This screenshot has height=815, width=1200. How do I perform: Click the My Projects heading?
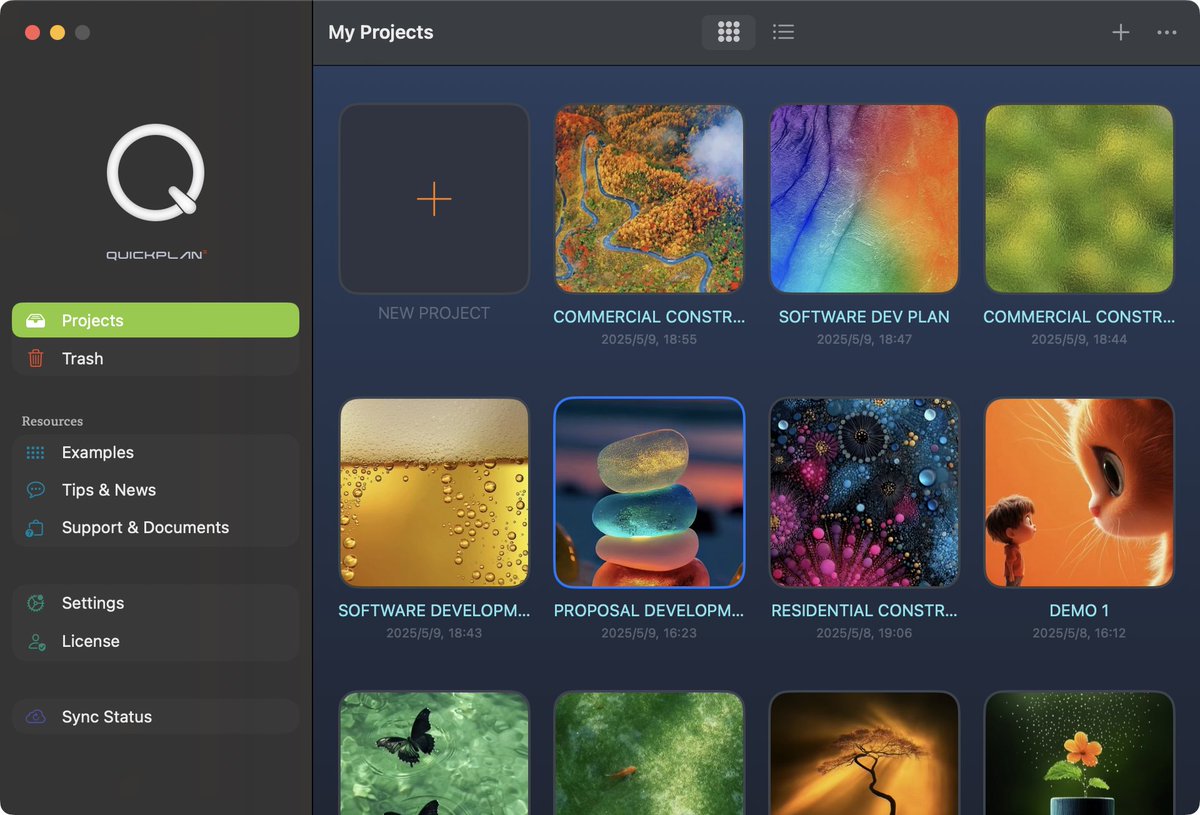(x=381, y=32)
